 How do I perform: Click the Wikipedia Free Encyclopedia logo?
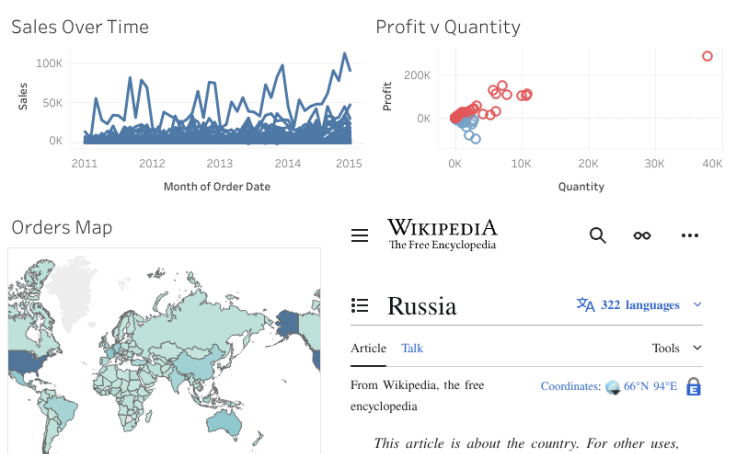(442, 235)
